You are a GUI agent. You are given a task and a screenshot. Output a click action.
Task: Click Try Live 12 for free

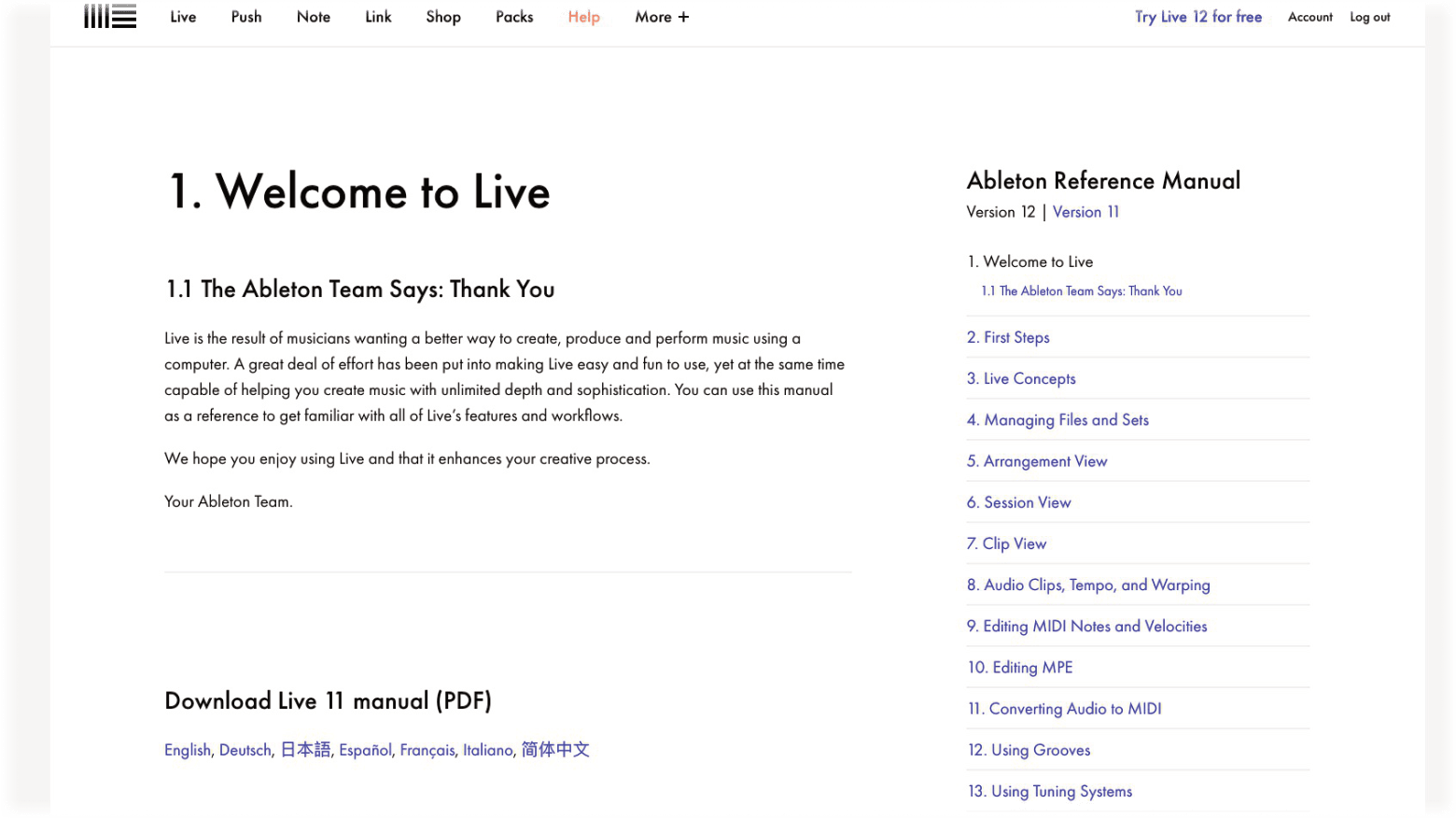[x=1198, y=17]
